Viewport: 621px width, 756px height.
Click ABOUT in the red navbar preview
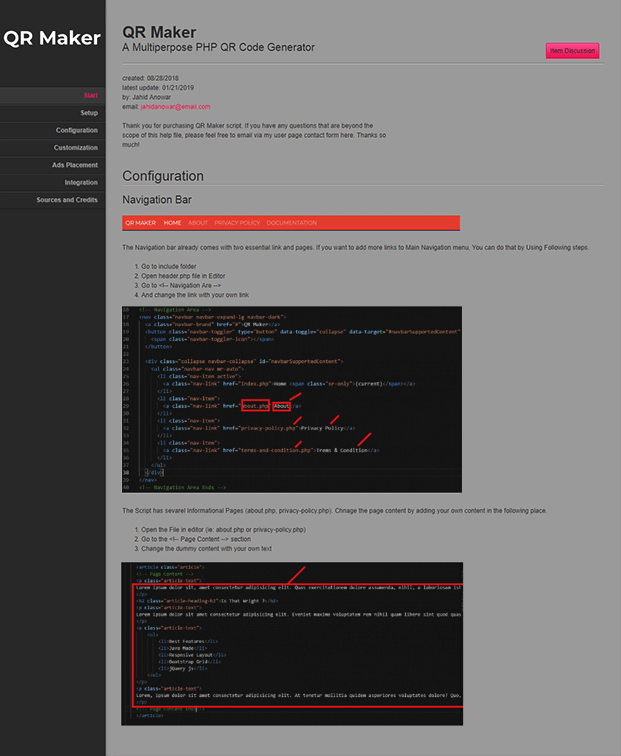pyautogui.click(x=198, y=223)
